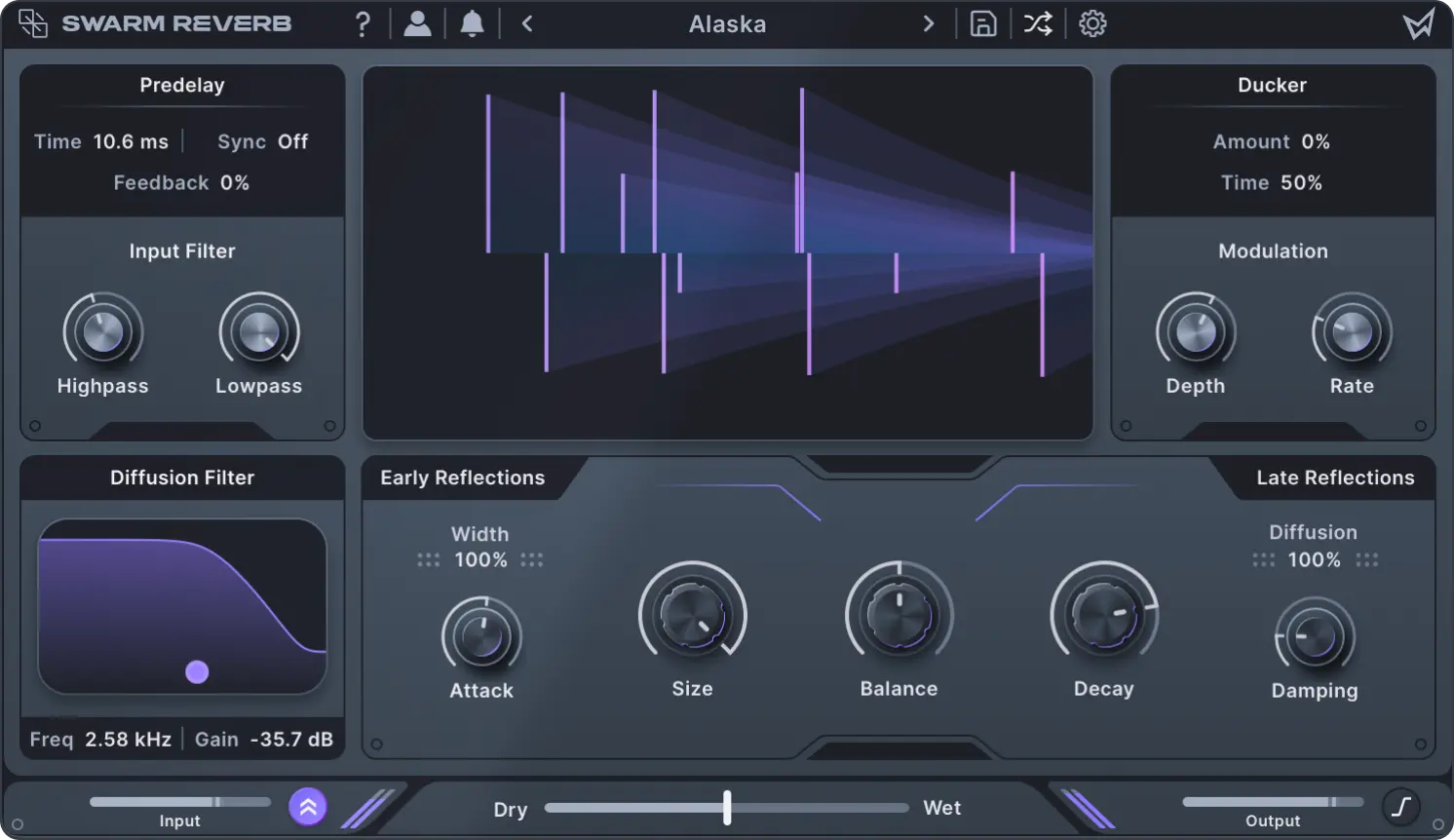Click the dots handle left of Width value
This screenshot has width=1454, height=840.
click(x=428, y=559)
